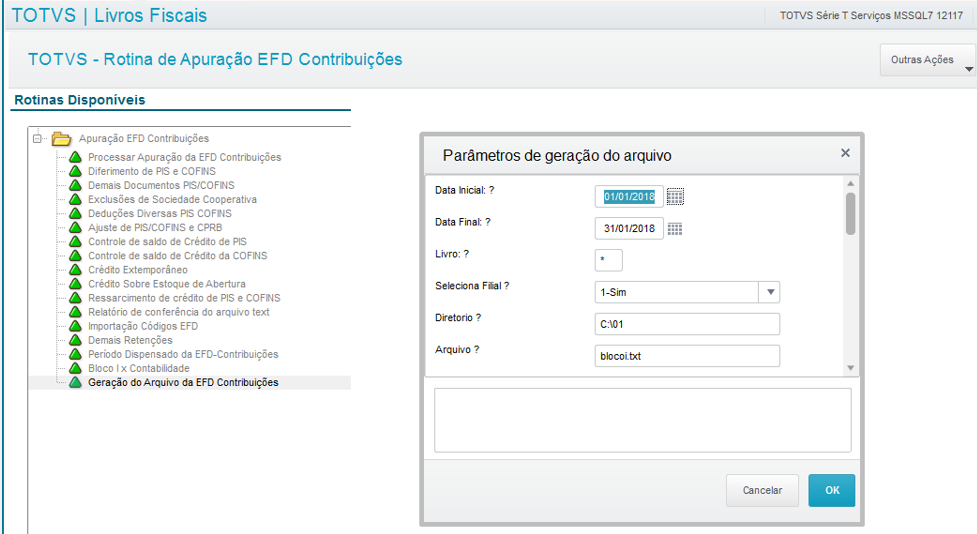The height and width of the screenshot is (534, 977).
Task: Collapse the Apuração EFD Contribuições tree node
Action: click(x=37, y=138)
